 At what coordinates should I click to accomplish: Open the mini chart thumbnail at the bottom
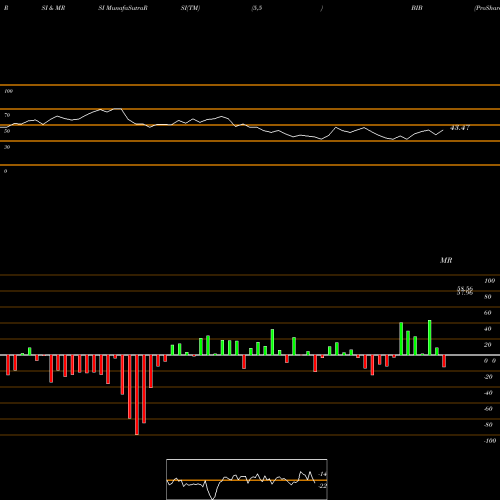tap(247, 479)
